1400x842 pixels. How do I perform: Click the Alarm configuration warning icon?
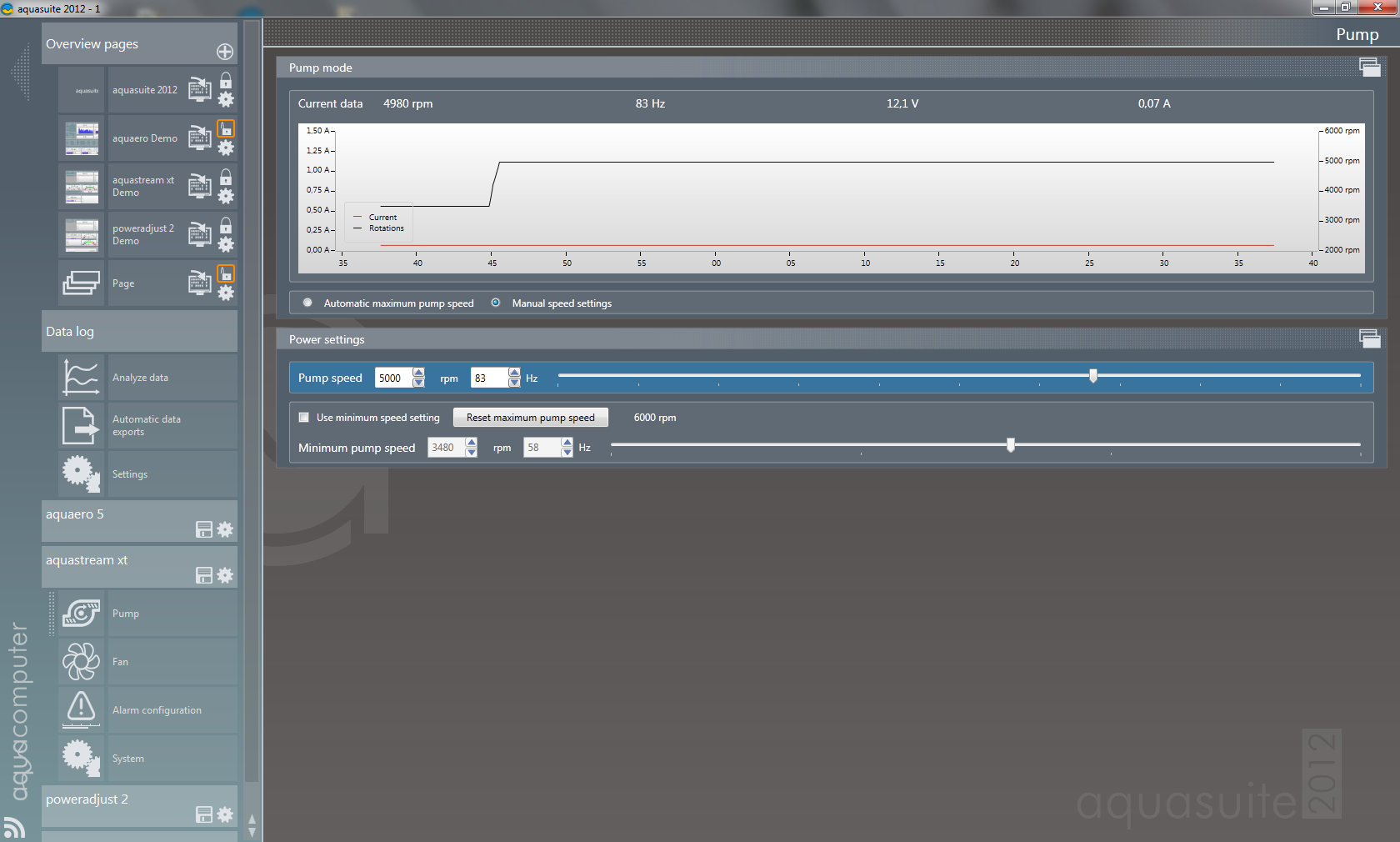tap(81, 709)
